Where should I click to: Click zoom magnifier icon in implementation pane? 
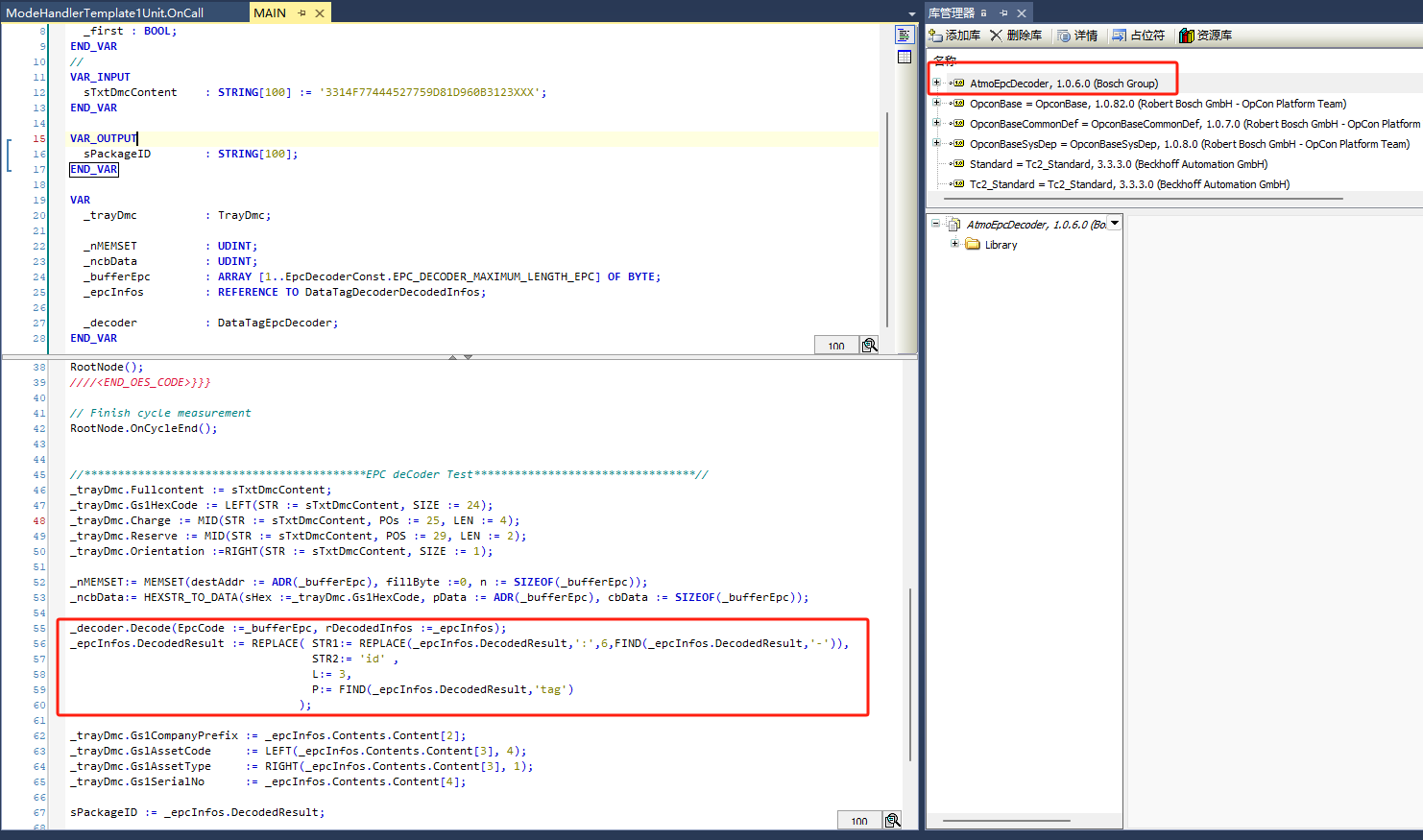(892, 821)
